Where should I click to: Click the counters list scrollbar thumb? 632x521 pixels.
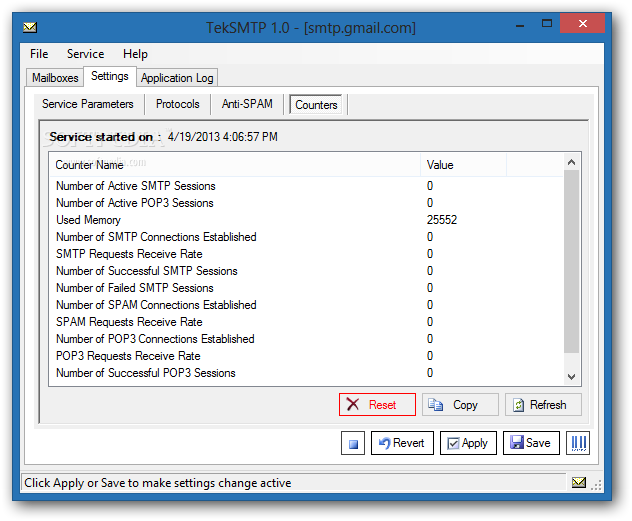tap(571, 261)
